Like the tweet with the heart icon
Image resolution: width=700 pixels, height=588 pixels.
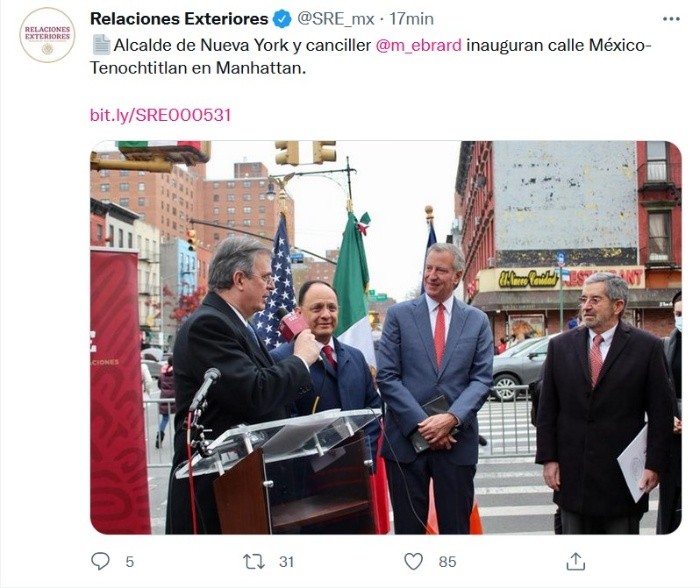(x=413, y=561)
